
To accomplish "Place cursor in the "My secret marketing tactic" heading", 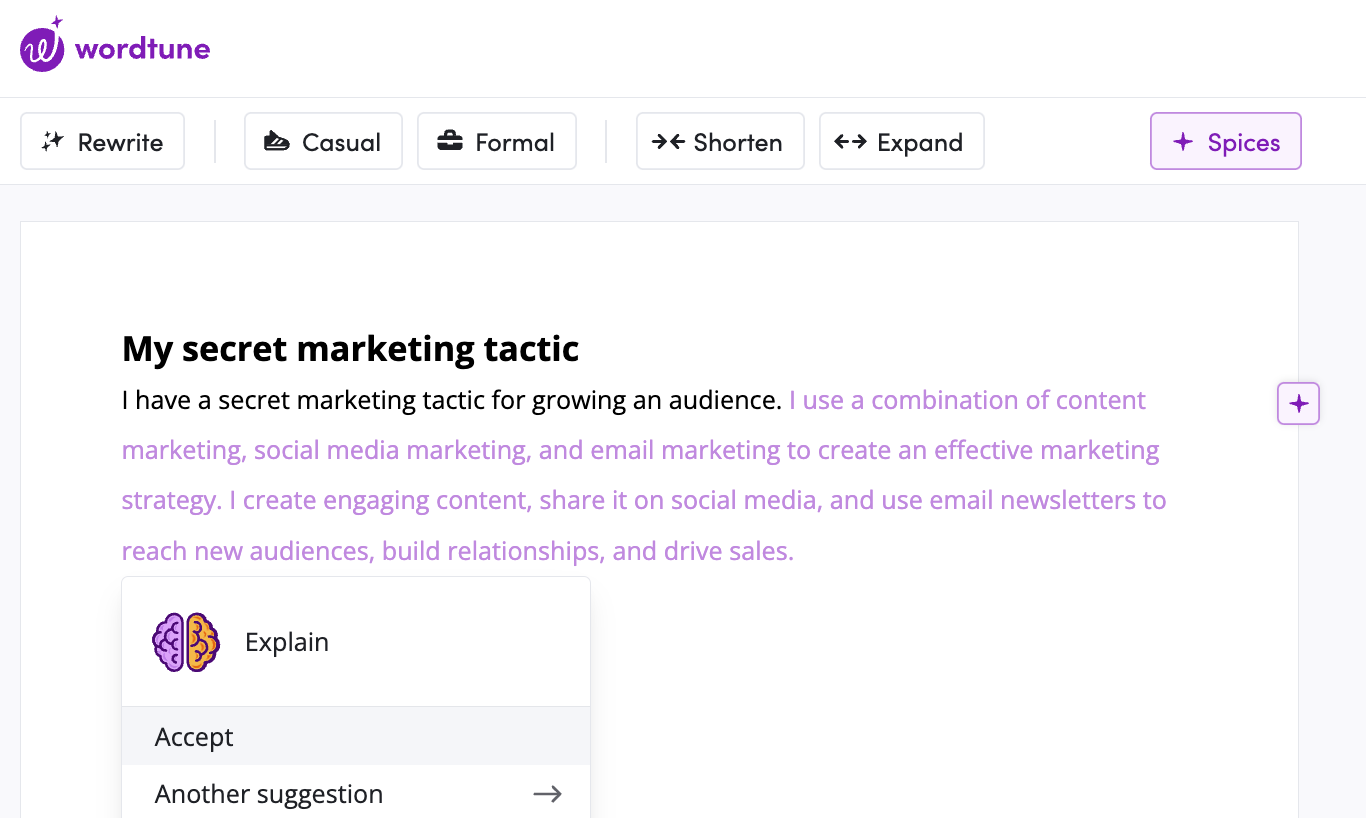I will tap(350, 349).
